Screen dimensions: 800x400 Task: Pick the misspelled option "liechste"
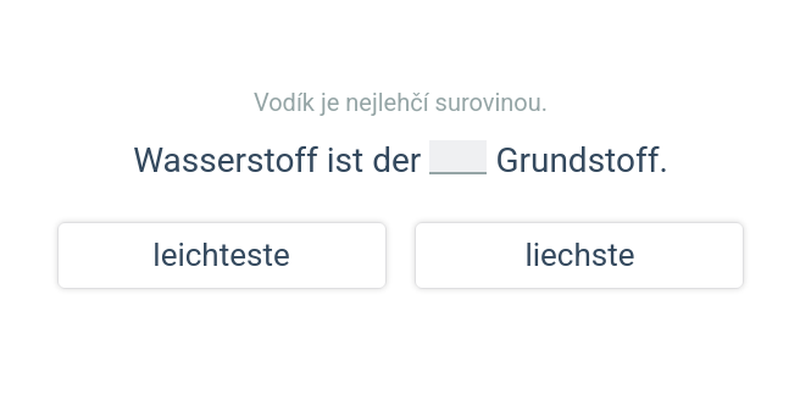[x=579, y=256]
